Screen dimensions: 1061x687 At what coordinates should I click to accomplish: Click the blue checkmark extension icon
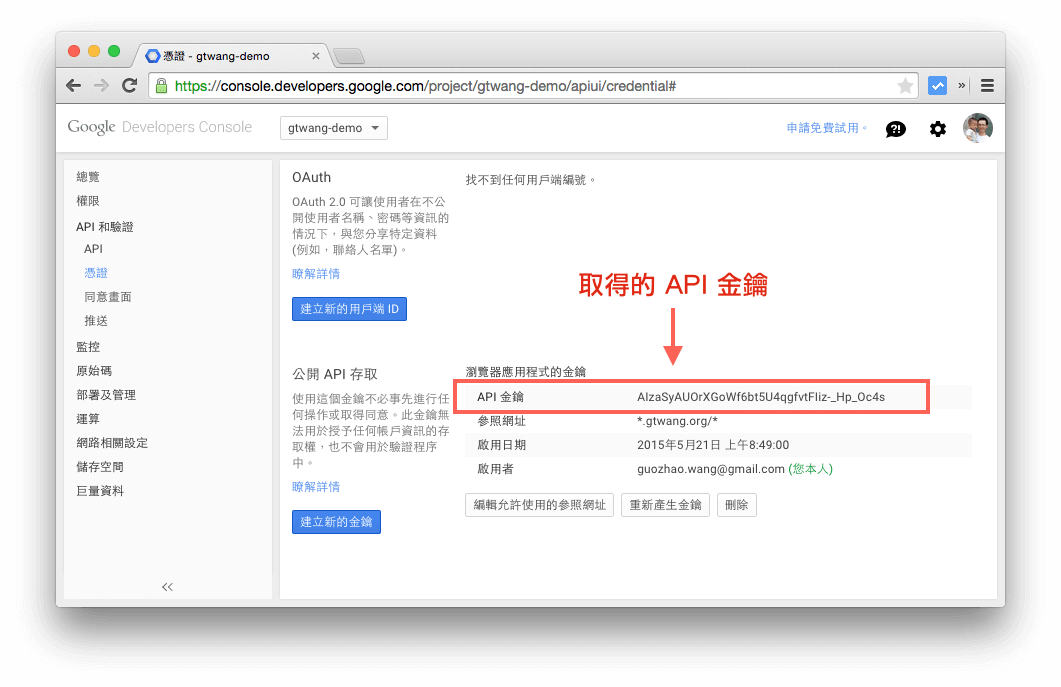pyautogui.click(x=937, y=85)
